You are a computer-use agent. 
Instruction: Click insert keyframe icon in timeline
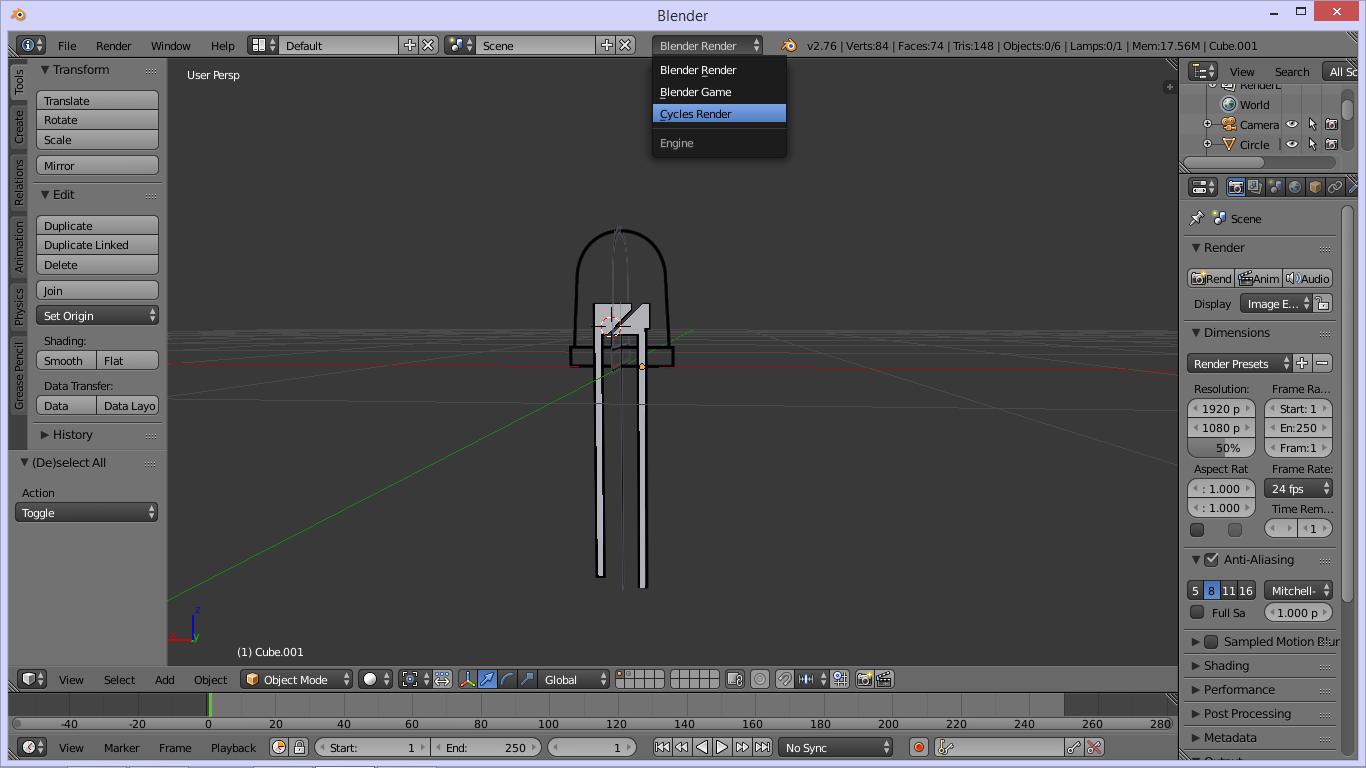pyautogui.click(x=1074, y=747)
